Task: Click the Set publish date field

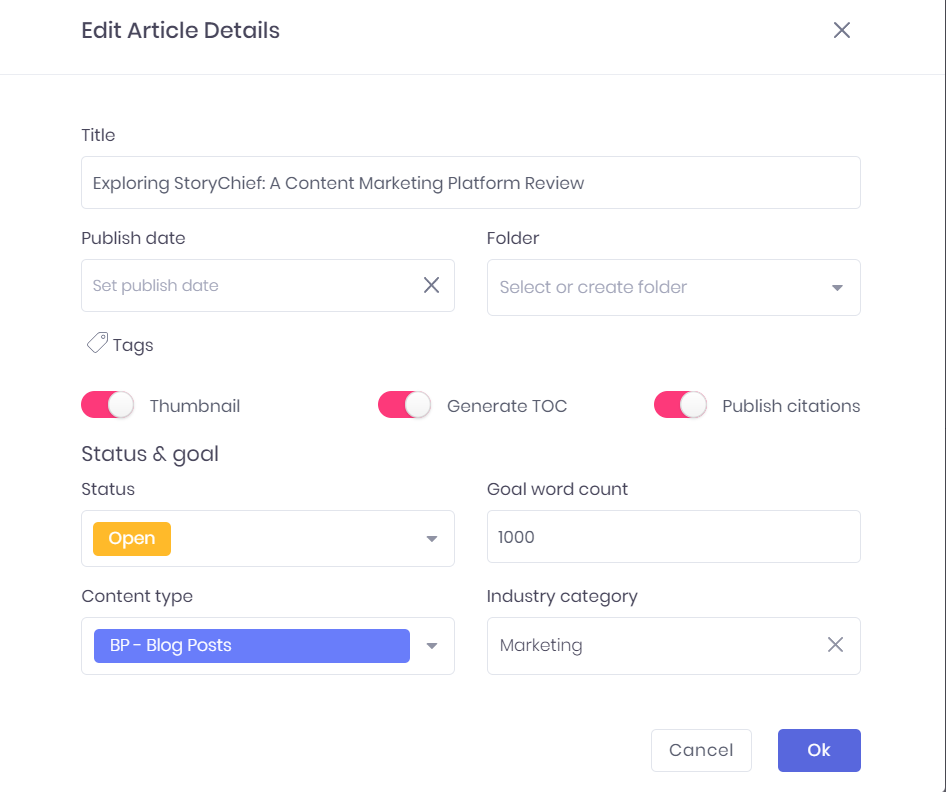Action: point(250,285)
